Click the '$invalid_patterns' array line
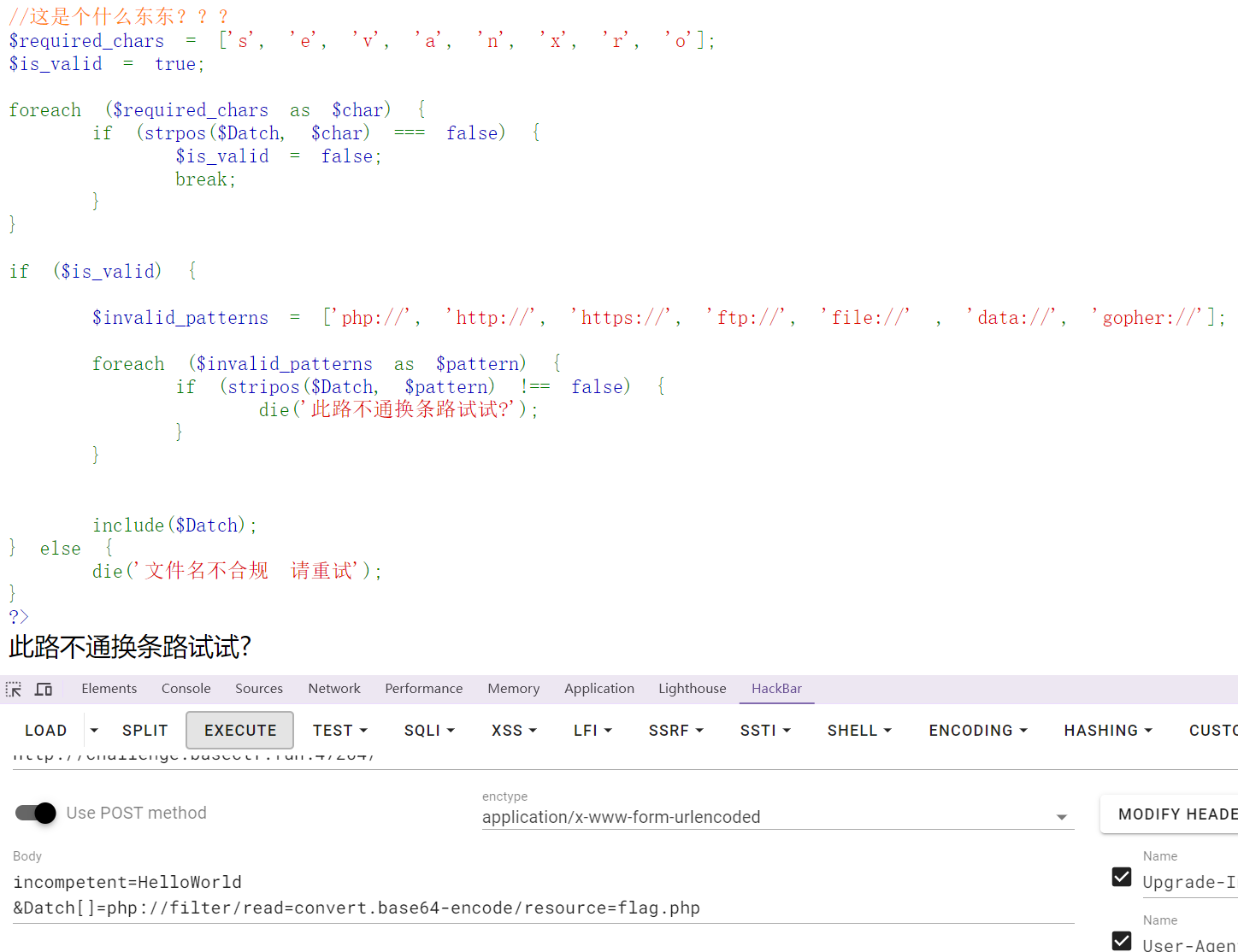 [x=659, y=318]
